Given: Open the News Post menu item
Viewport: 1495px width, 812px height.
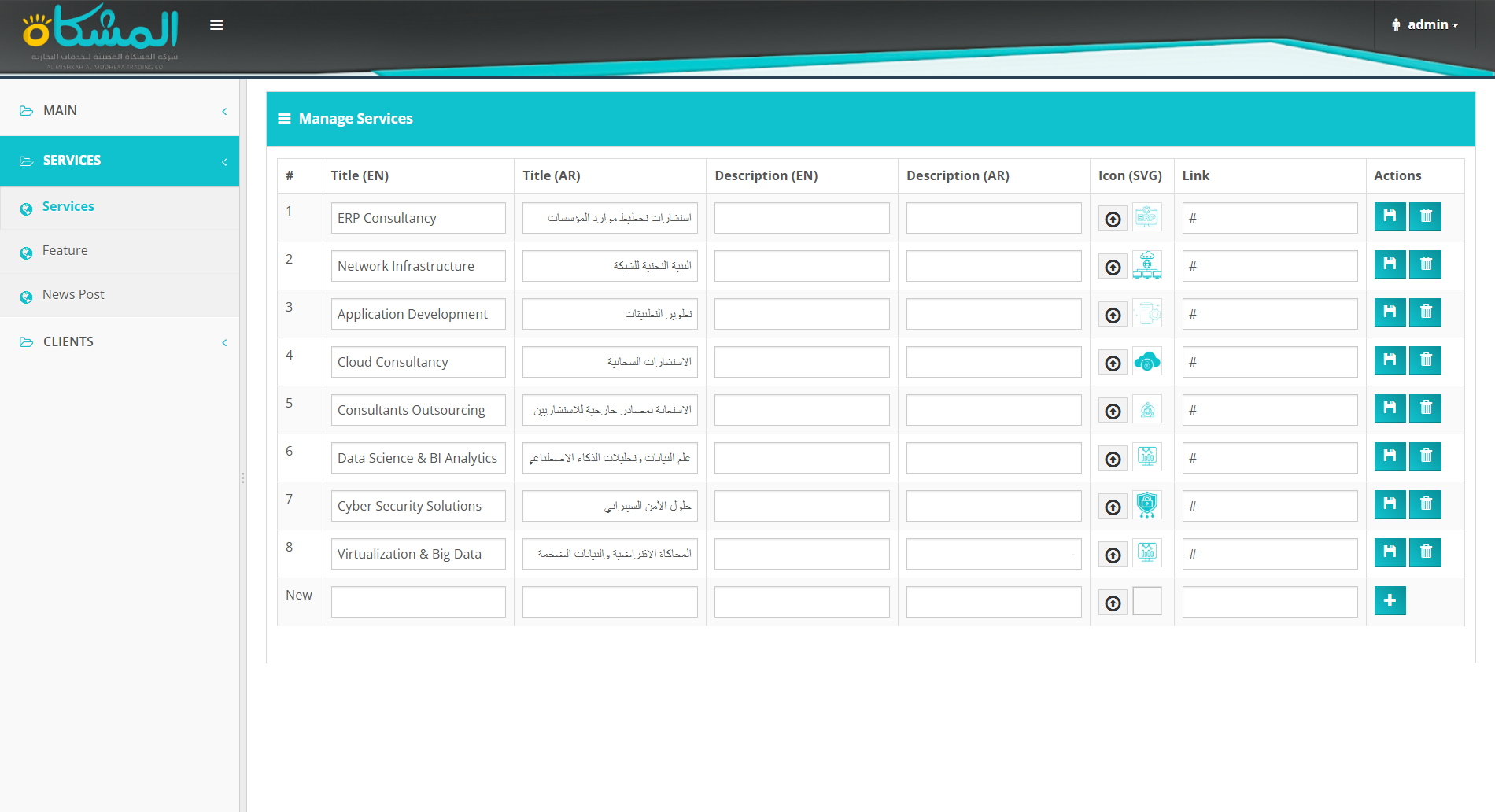Looking at the screenshot, I should tap(73, 295).
